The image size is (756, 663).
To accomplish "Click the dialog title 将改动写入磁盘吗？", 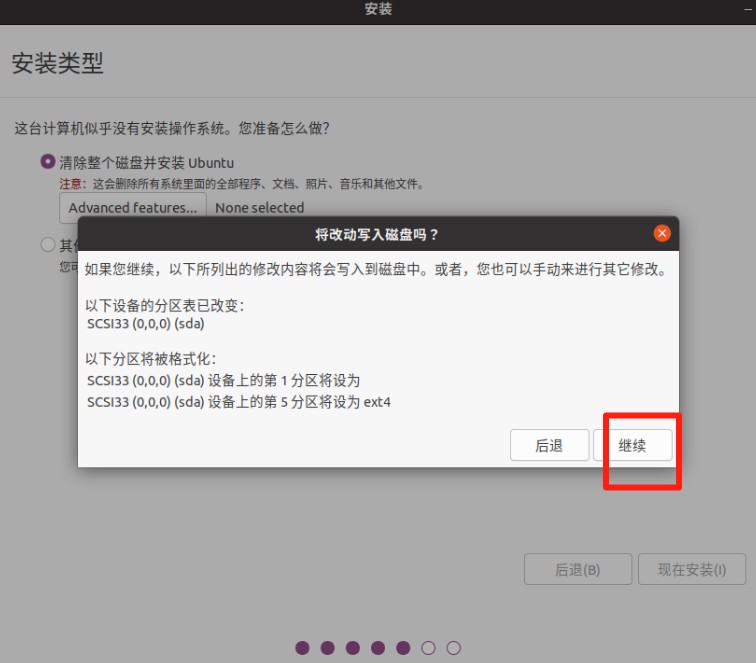I will [x=377, y=235].
